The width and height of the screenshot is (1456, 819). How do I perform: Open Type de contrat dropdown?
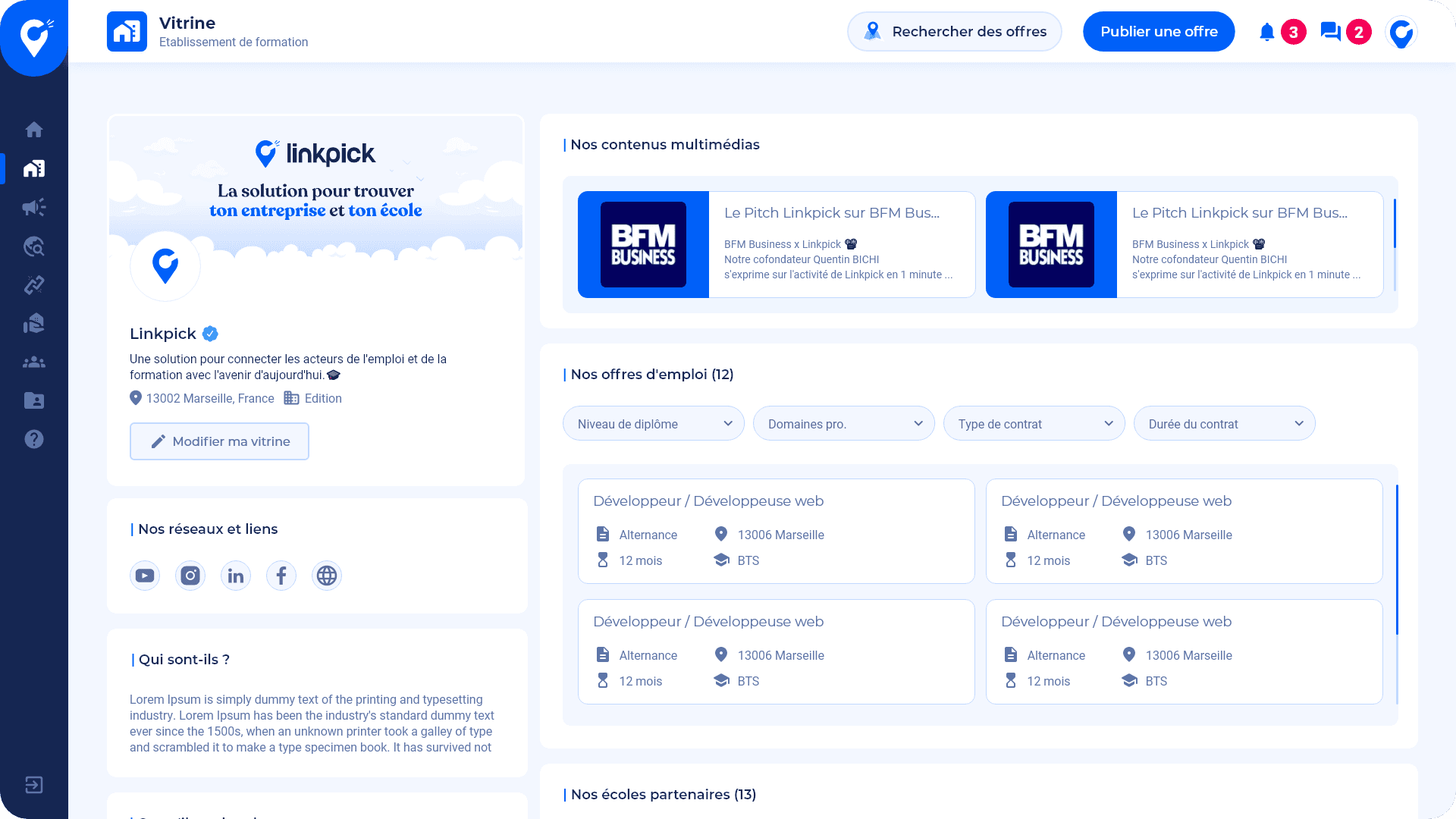(1034, 424)
